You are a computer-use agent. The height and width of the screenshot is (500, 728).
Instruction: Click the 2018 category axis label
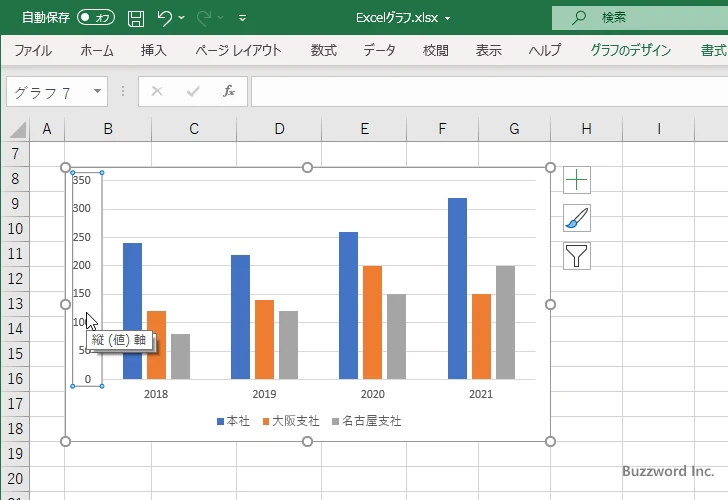pos(156,394)
